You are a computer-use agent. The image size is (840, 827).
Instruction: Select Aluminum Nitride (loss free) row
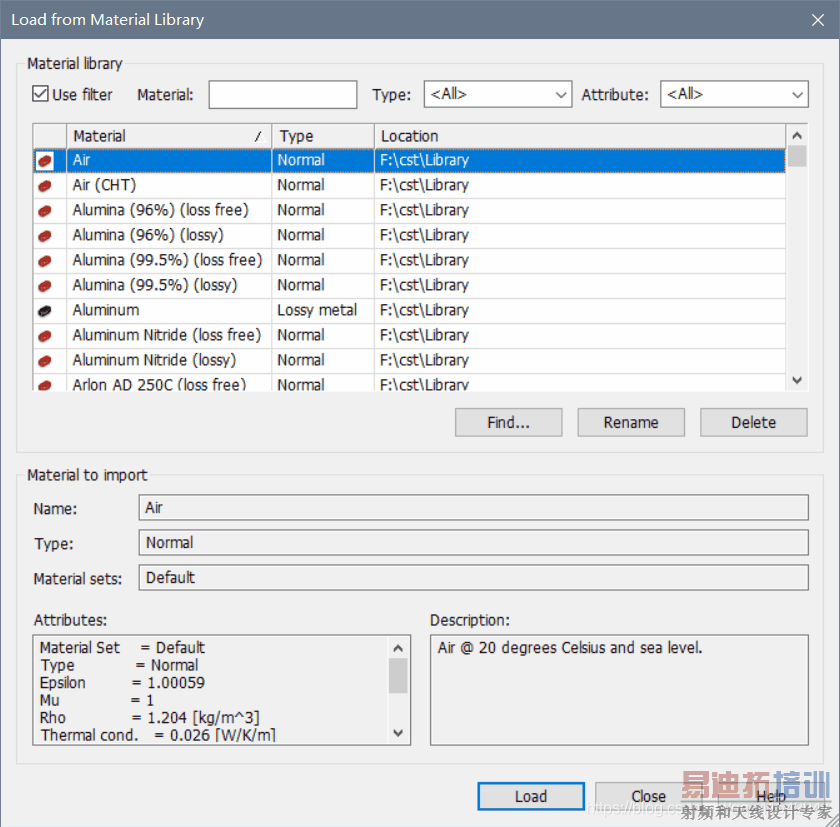409,335
